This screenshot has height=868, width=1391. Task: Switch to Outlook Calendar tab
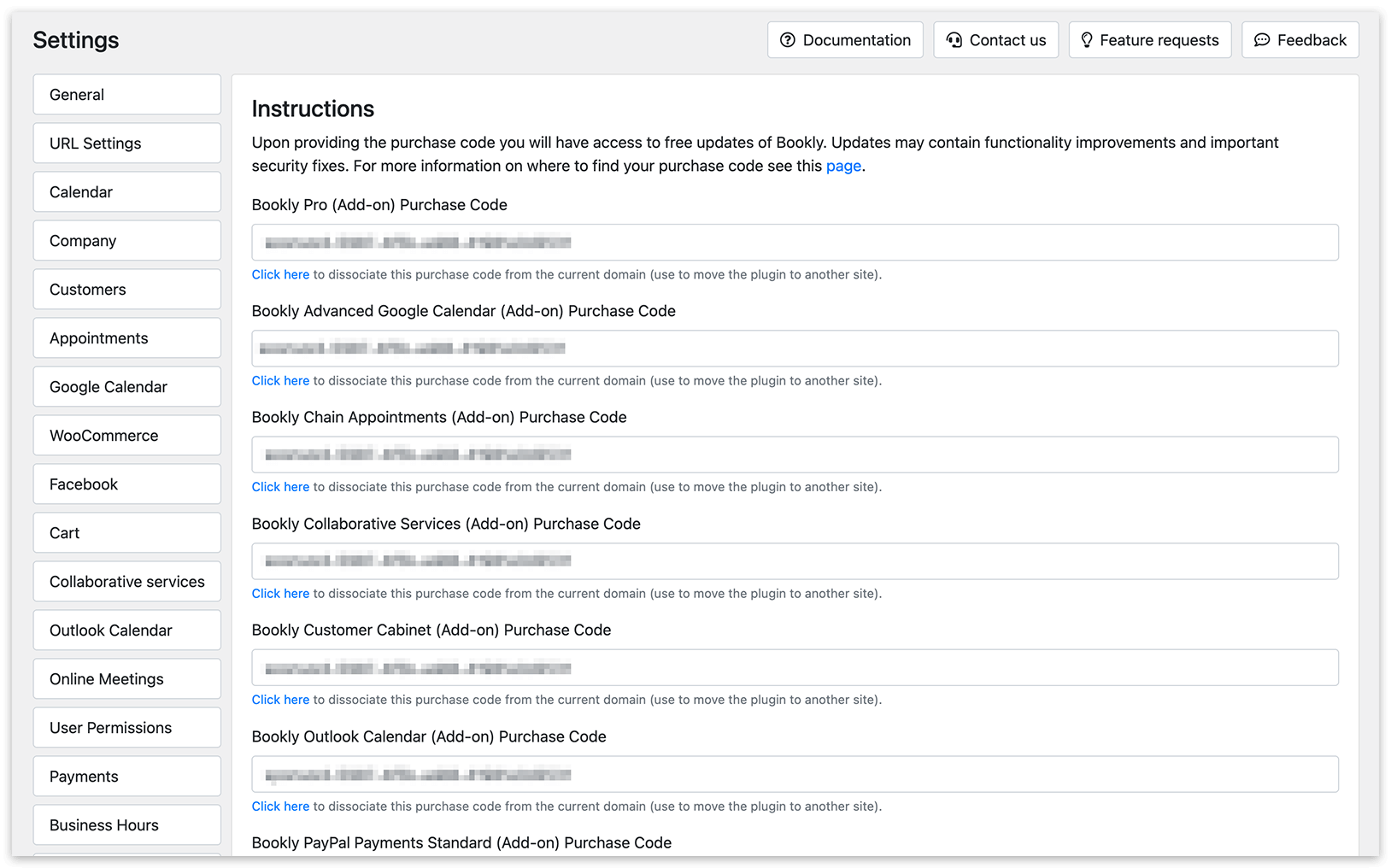click(x=127, y=630)
